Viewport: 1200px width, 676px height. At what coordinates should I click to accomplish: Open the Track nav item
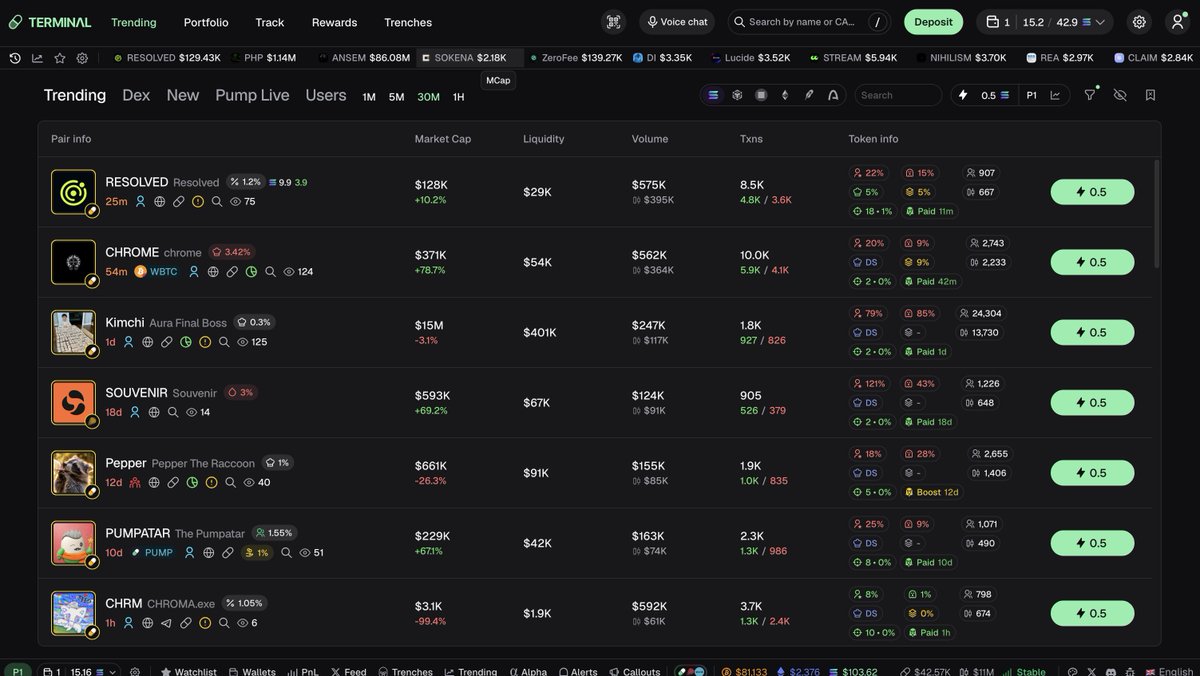click(270, 22)
